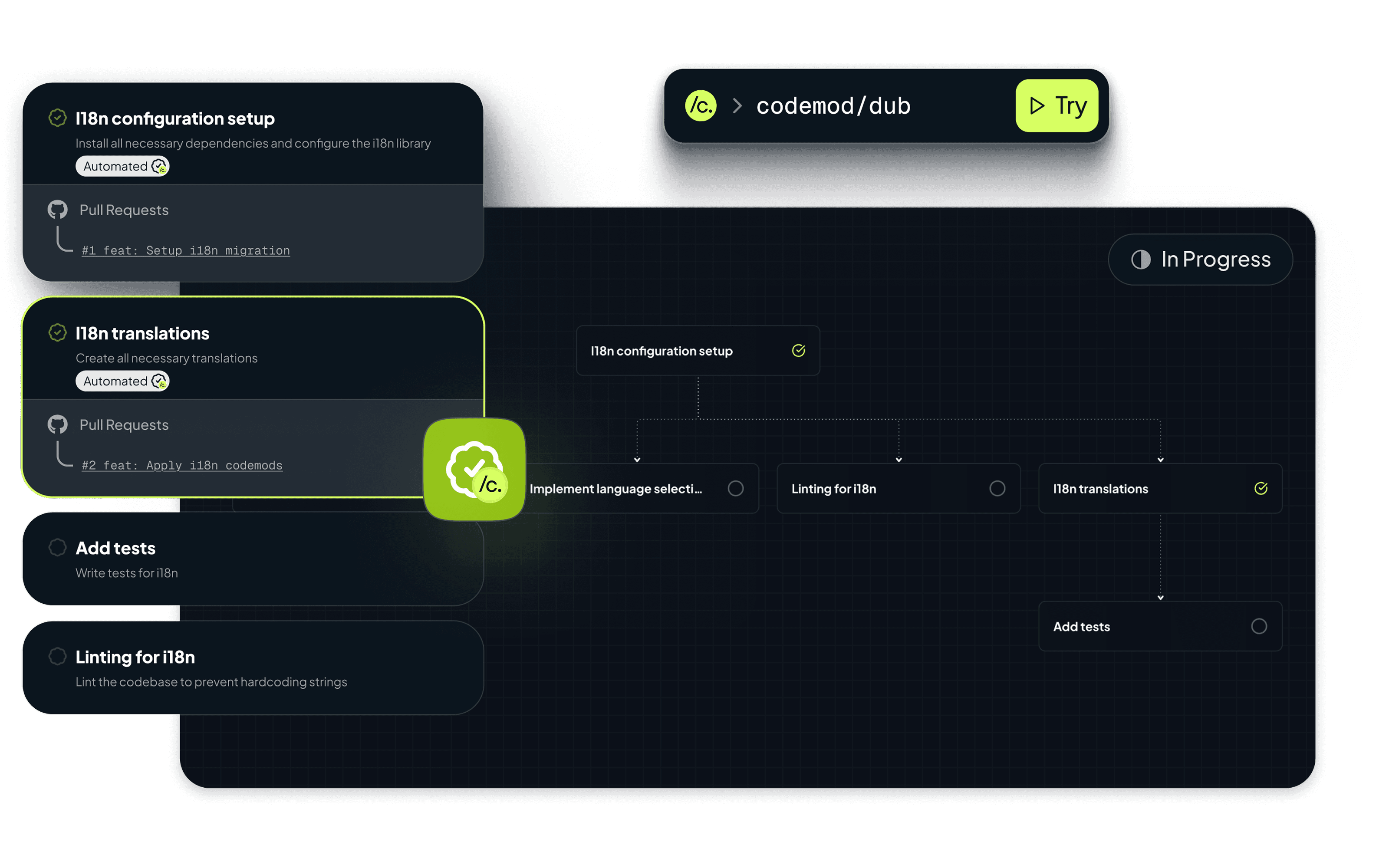Open the Add tests card title
This screenshot has width=1389, height=868.
click(115, 548)
